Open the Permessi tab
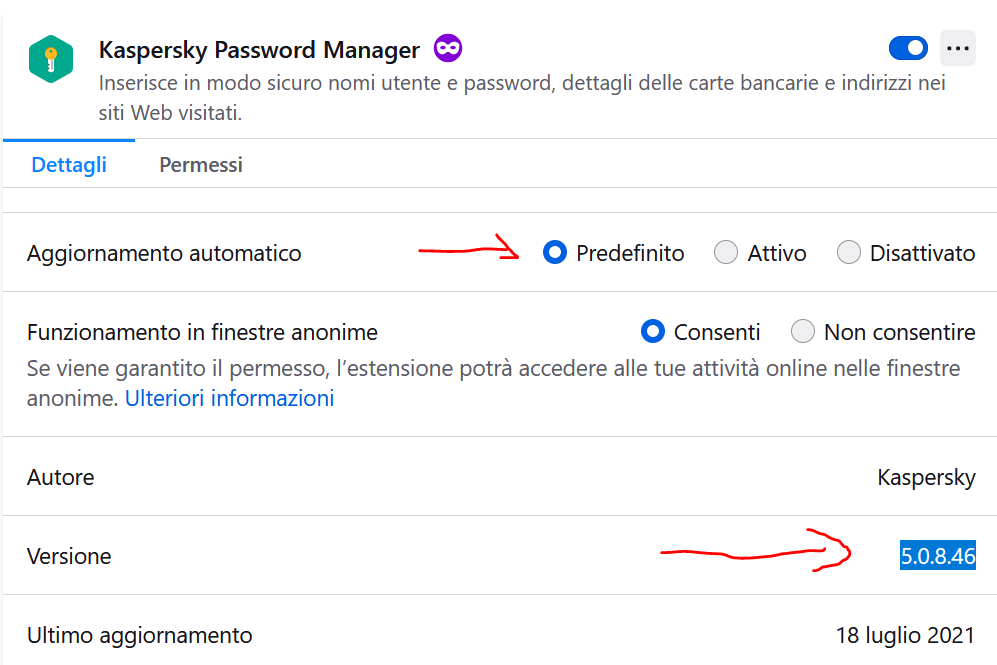 tap(201, 165)
